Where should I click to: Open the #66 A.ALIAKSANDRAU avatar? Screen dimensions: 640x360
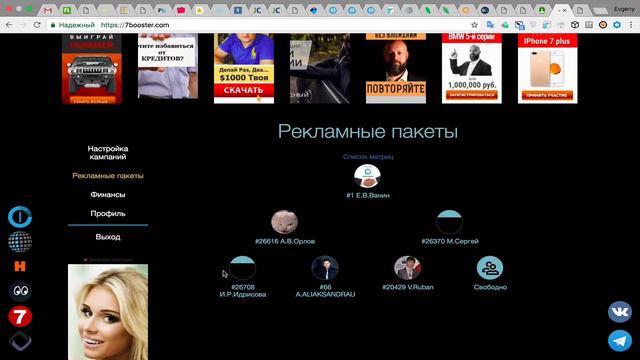[x=325, y=268]
